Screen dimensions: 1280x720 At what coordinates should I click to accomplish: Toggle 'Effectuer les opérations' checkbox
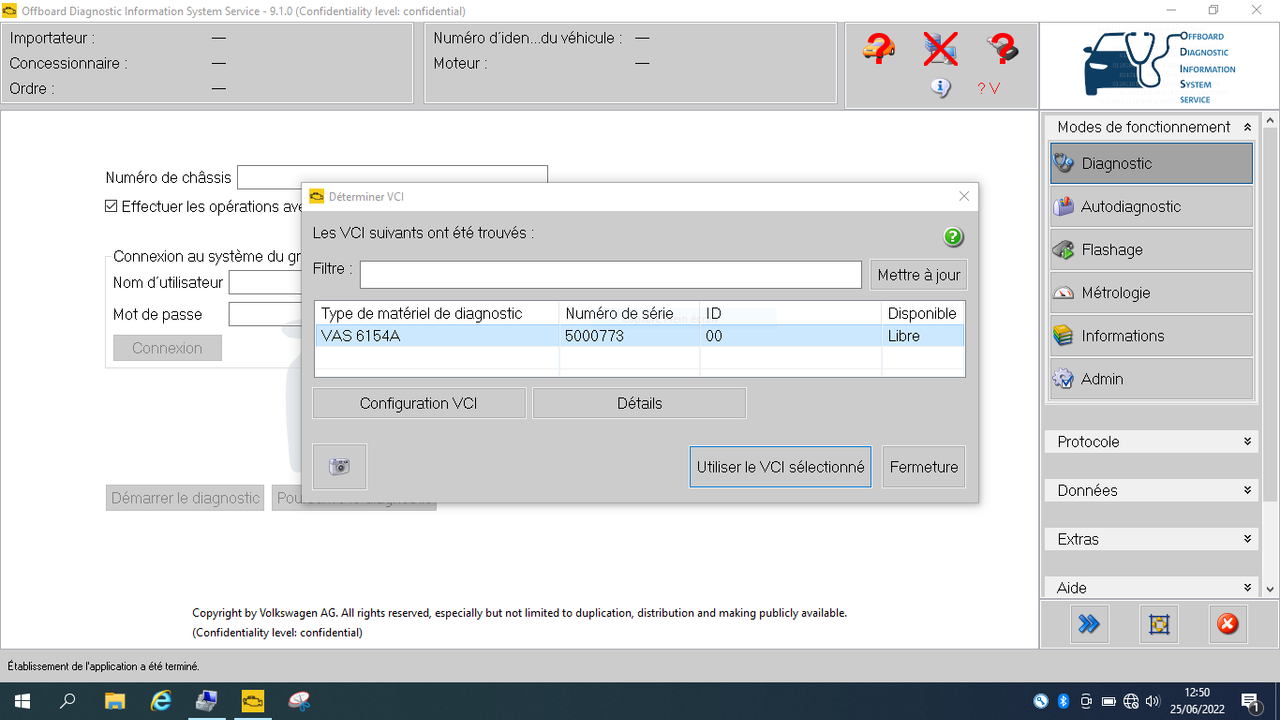(x=112, y=207)
